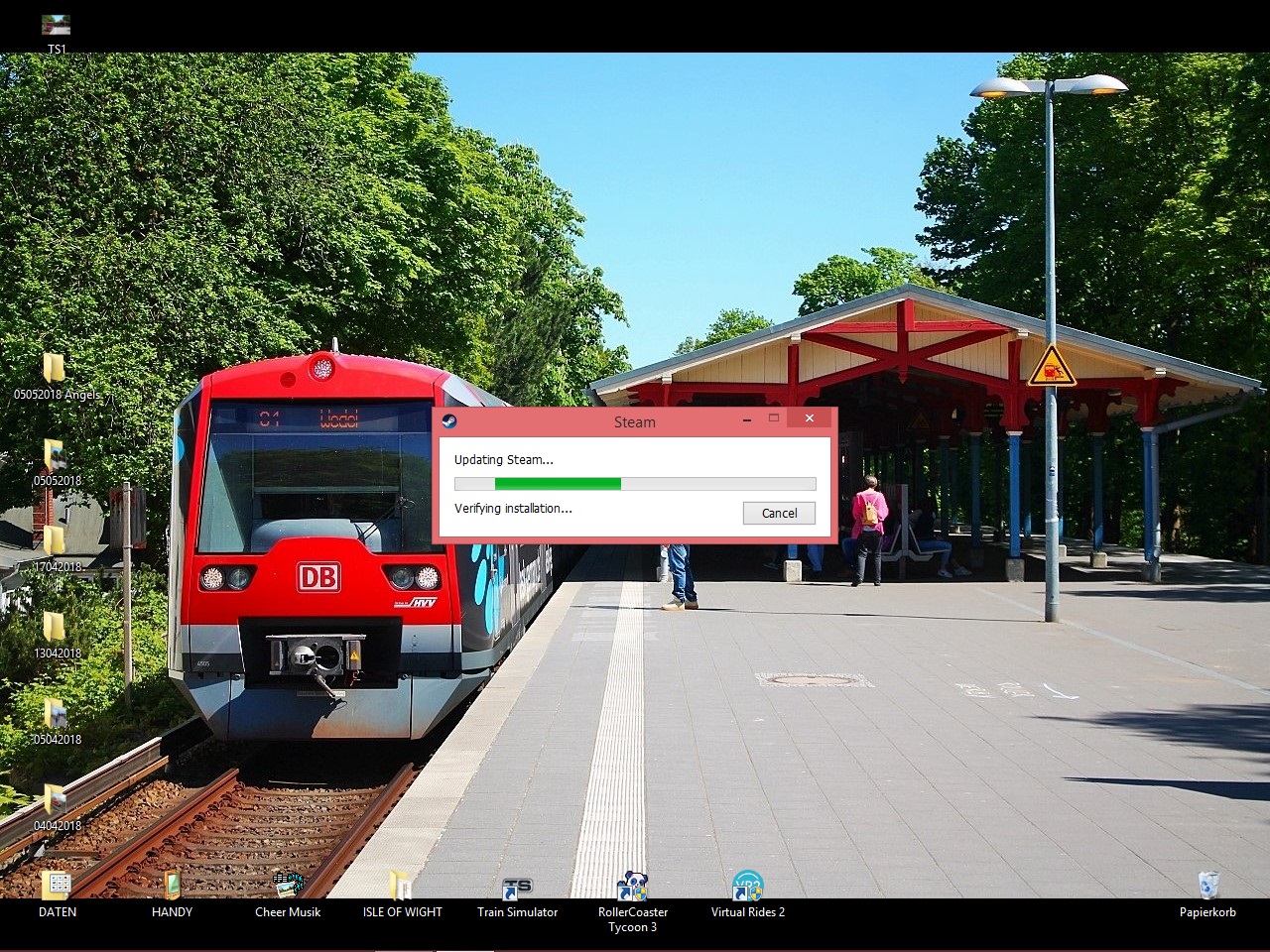Maximize the Steam updater window
Screen dimensions: 1270x952
(x=774, y=418)
